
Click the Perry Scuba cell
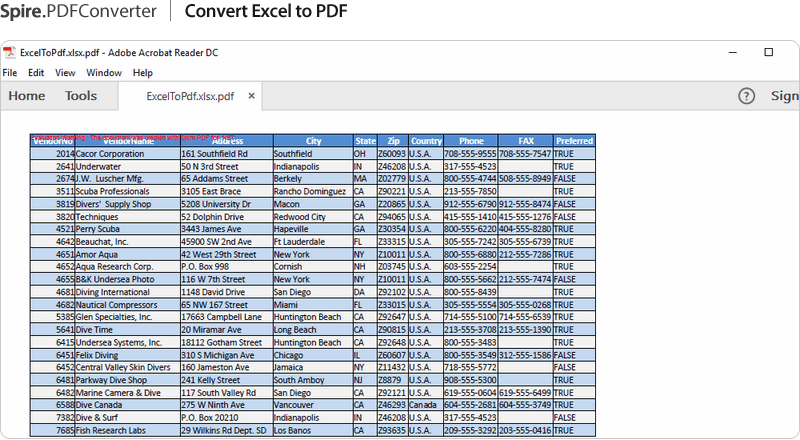click(x=128, y=229)
